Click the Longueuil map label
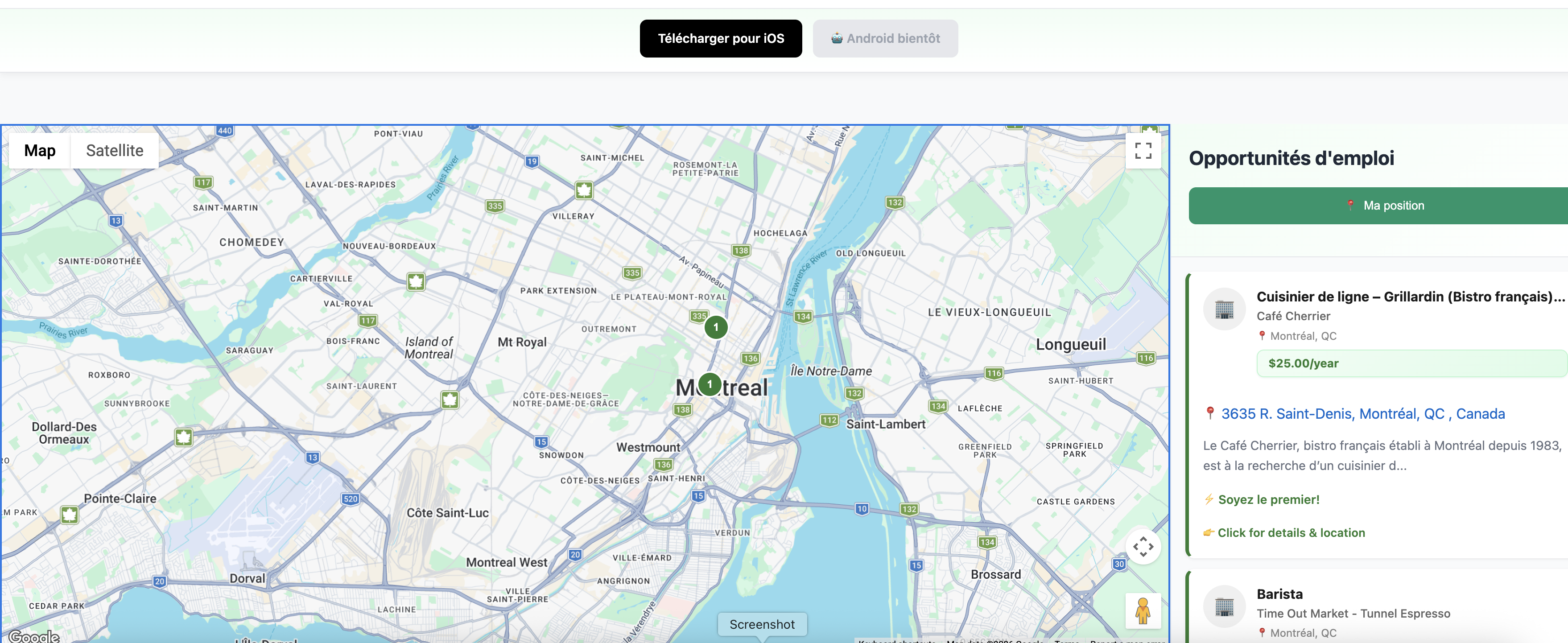Viewport: 1568px width, 643px height. click(x=1071, y=345)
